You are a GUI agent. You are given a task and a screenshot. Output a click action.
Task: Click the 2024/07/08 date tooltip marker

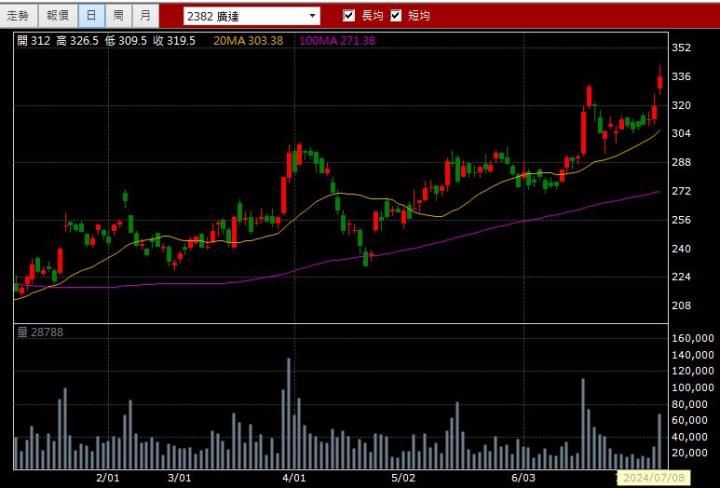[650, 478]
